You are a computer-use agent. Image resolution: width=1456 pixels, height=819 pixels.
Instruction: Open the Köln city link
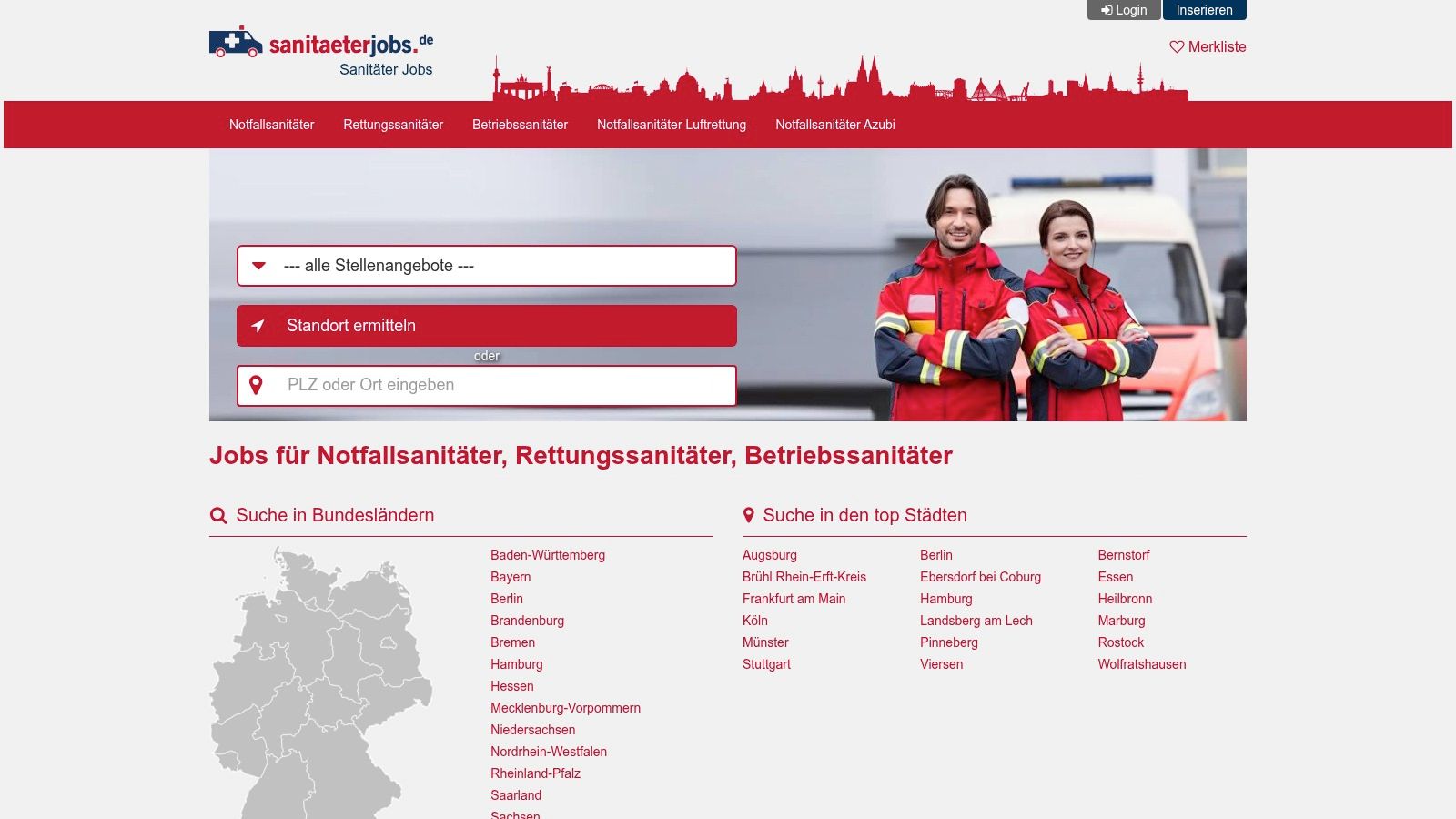tap(755, 621)
